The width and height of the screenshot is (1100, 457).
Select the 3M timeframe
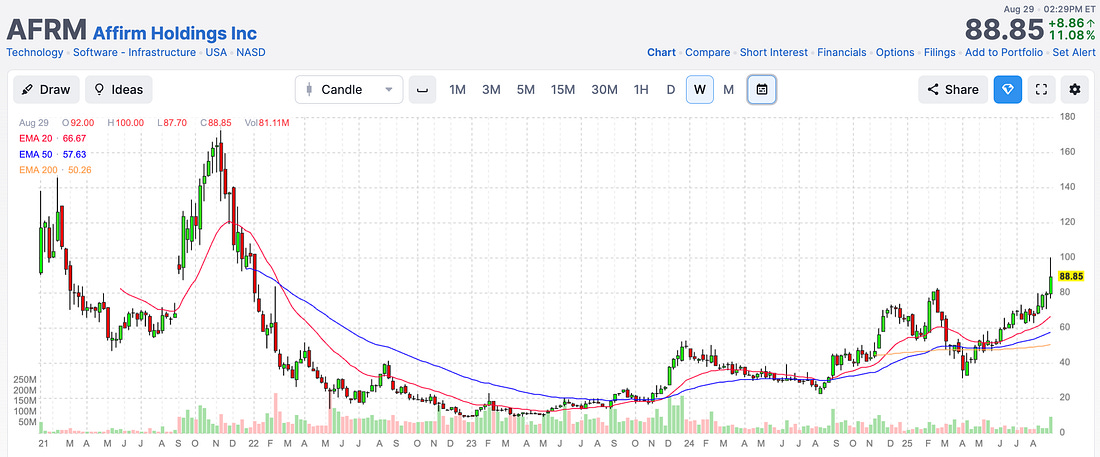pos(491,90)
